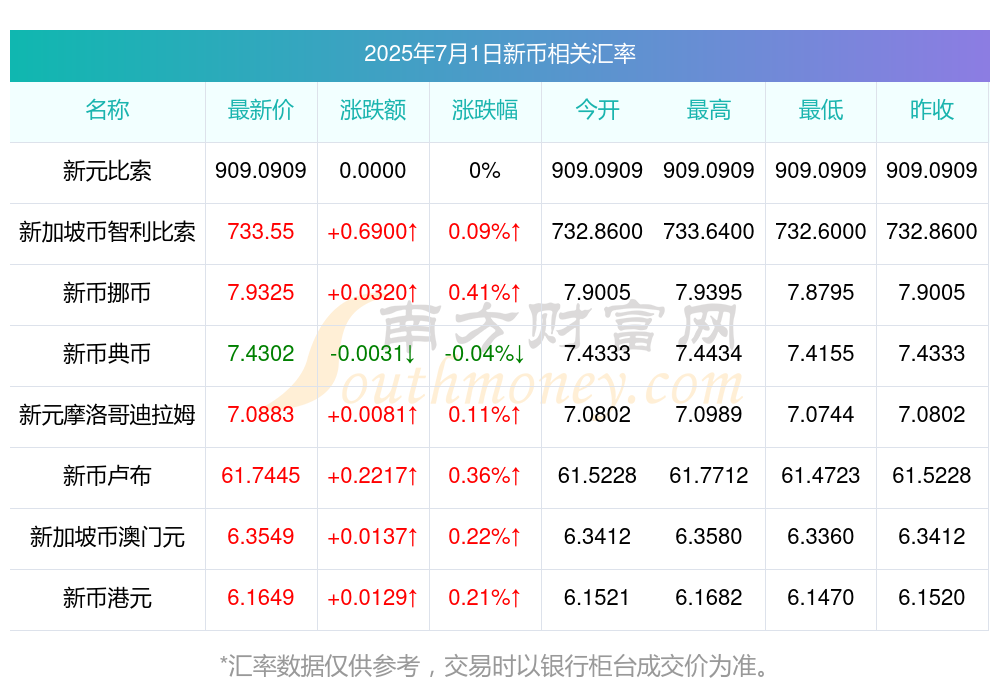Click the 新加坡币澳门元 row name
The height and width of the screenshot is (698, 1000).
(107, 537)
